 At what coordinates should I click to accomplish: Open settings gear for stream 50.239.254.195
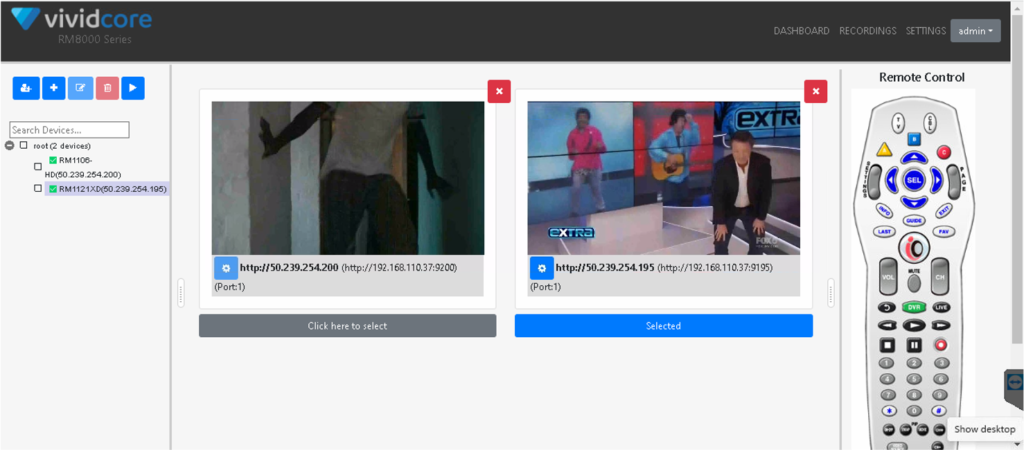[541, 268]
